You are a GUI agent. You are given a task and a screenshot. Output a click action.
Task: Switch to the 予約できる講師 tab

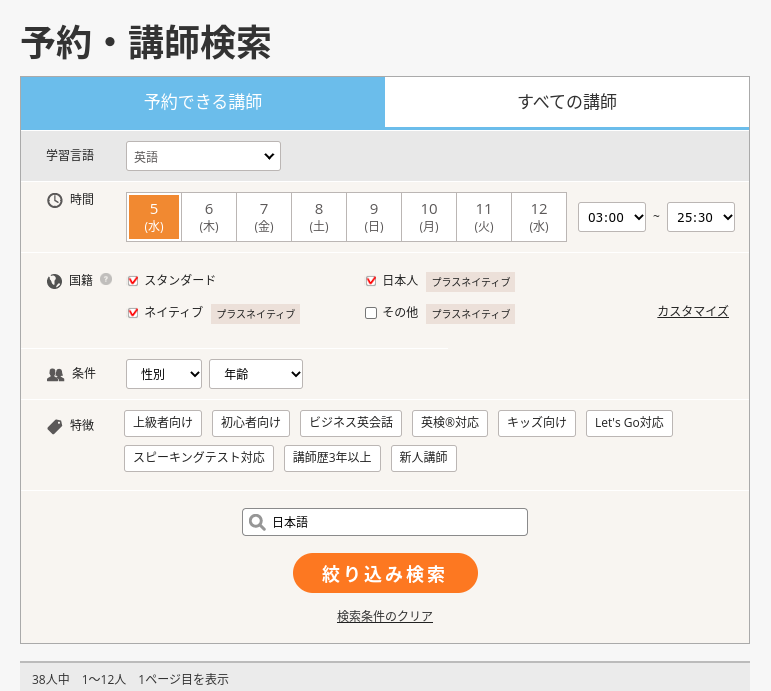pos(203,102)
